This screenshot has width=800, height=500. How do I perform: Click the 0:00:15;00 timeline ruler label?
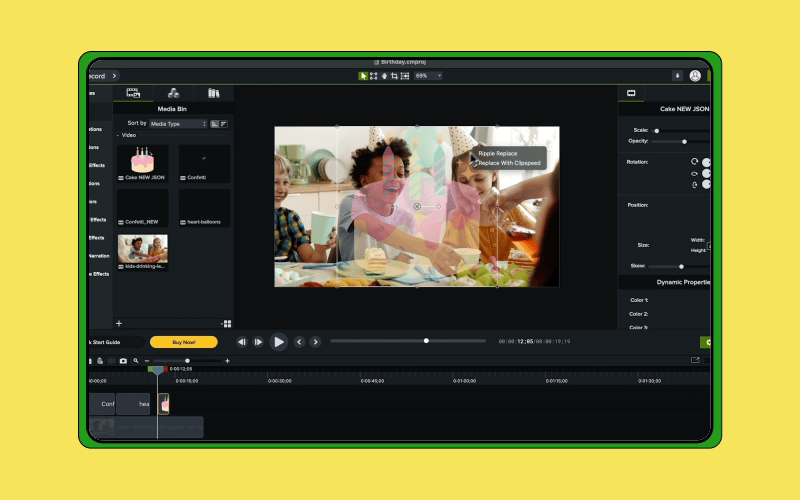pyautogui.click(x=187, y=381)
